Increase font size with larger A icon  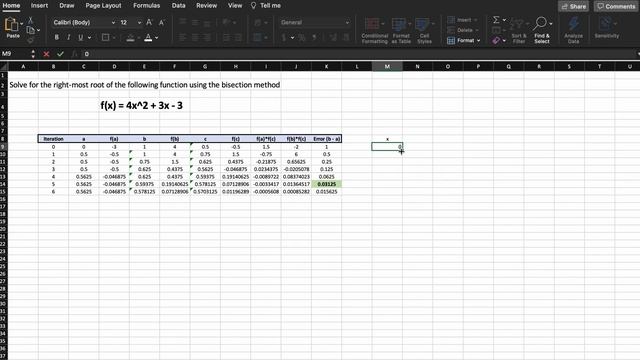pos(149,22)
